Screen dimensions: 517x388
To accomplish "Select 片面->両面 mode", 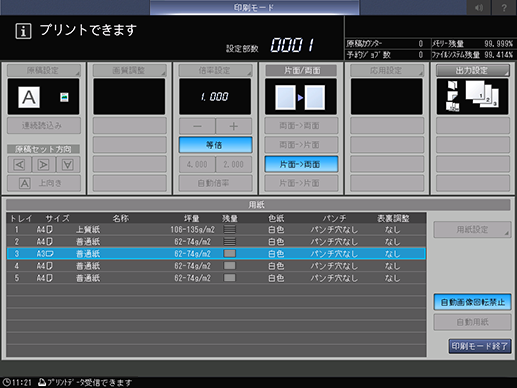I will coord(301,164).
